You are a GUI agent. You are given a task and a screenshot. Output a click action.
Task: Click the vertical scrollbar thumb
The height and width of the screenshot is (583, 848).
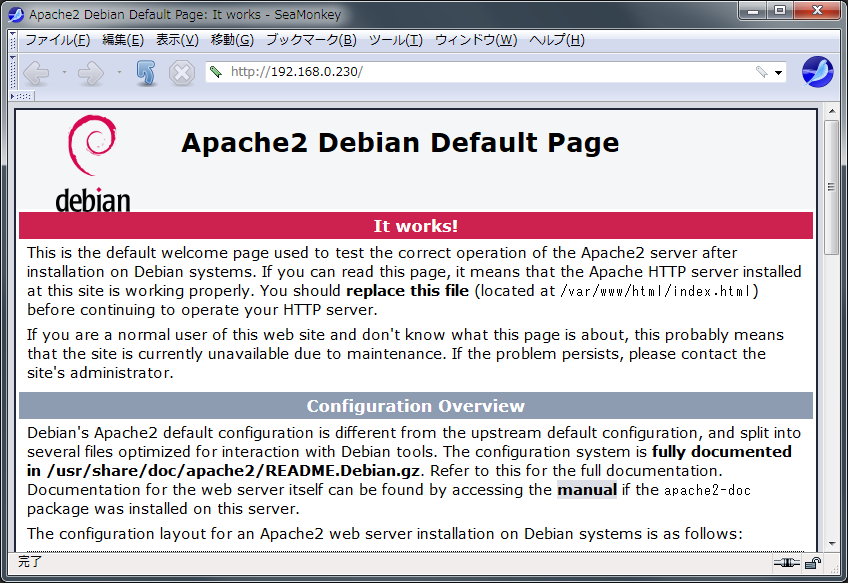coord(831,187)
